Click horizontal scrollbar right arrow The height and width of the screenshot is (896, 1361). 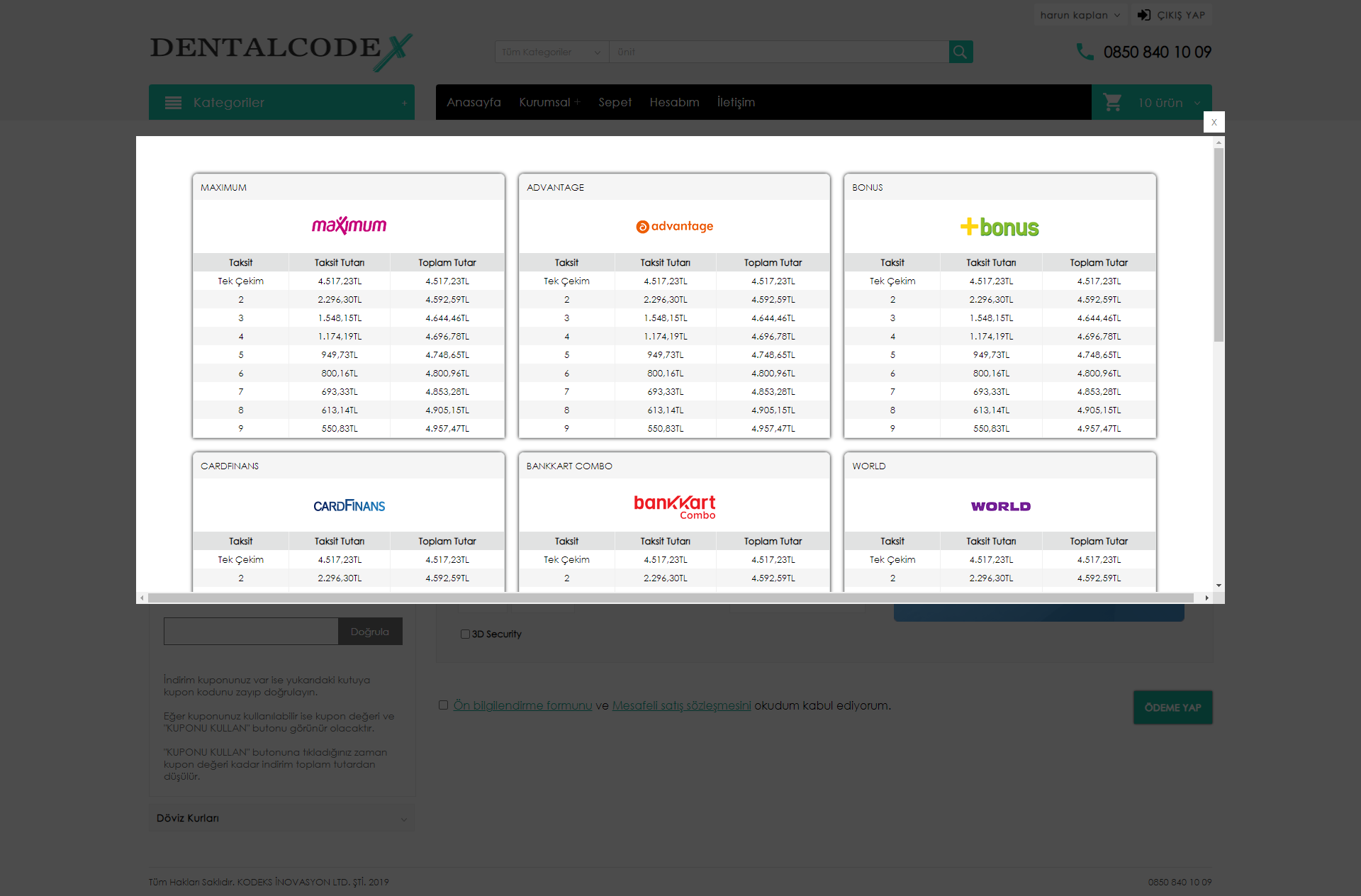click(1206, 598)
